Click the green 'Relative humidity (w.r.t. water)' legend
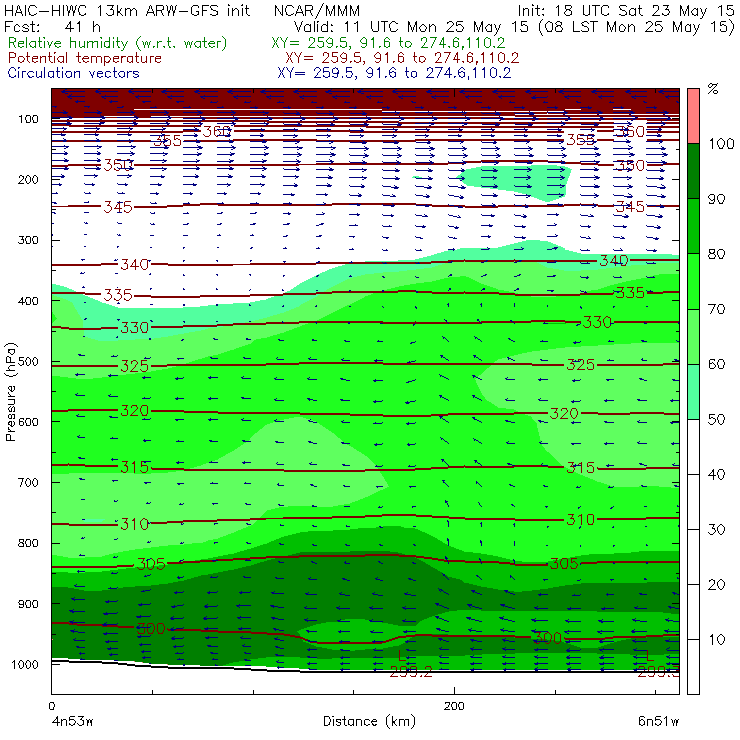Image resolution: width=740 pixels, height=740 pixels. (118, 43)
